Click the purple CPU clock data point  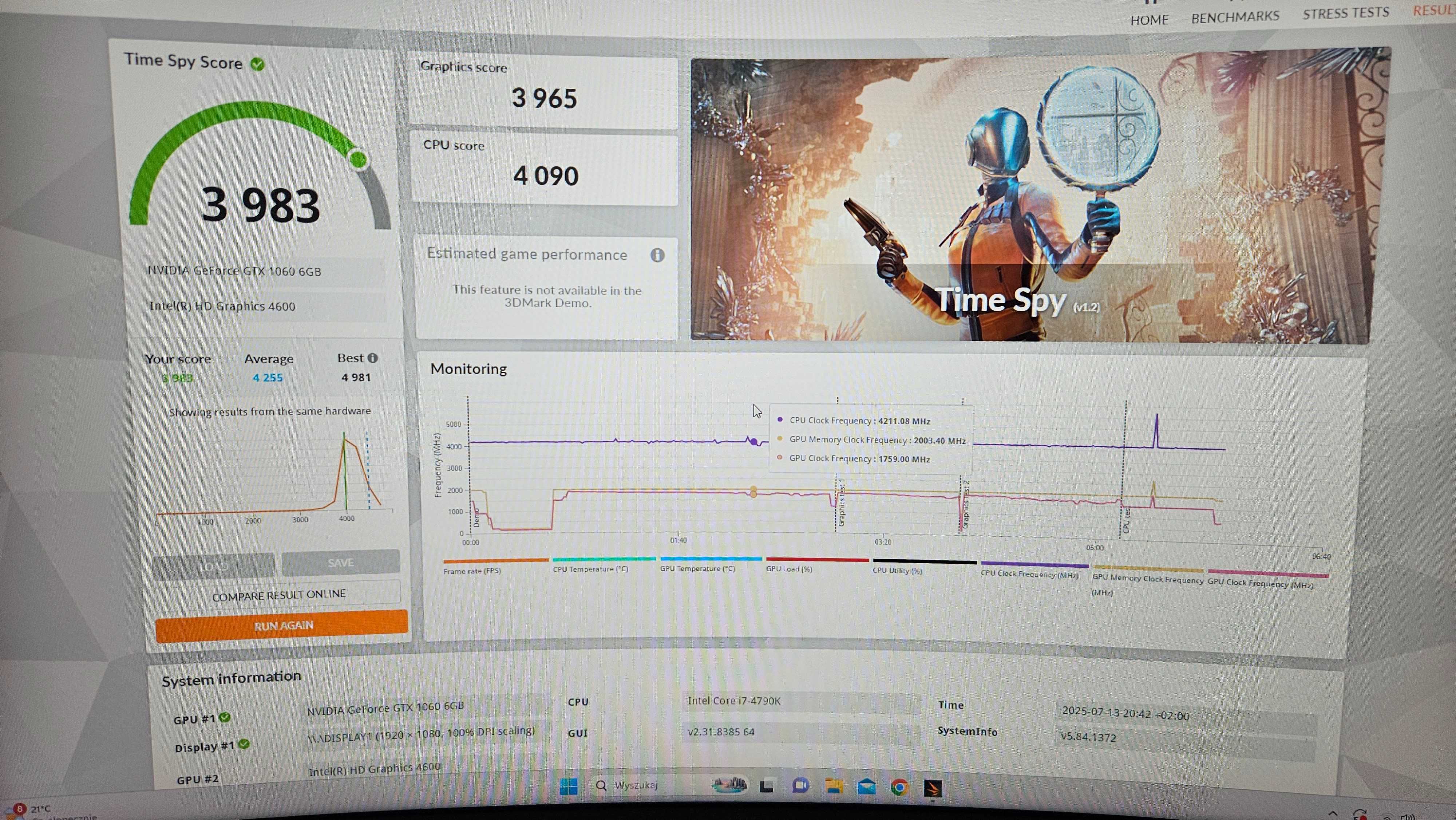point(753,442)
